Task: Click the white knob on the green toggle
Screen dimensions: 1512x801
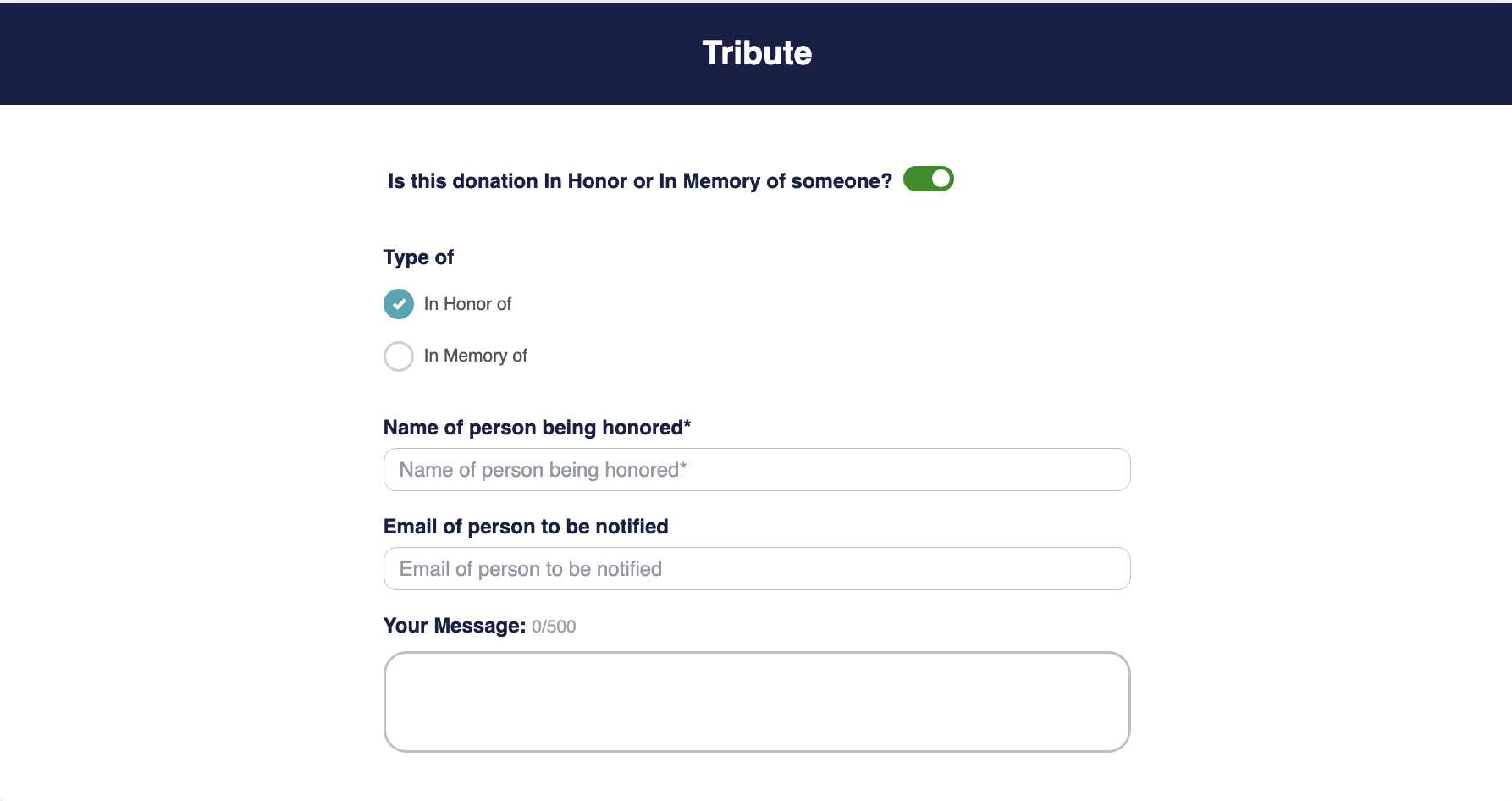Action: coord(941,180)
